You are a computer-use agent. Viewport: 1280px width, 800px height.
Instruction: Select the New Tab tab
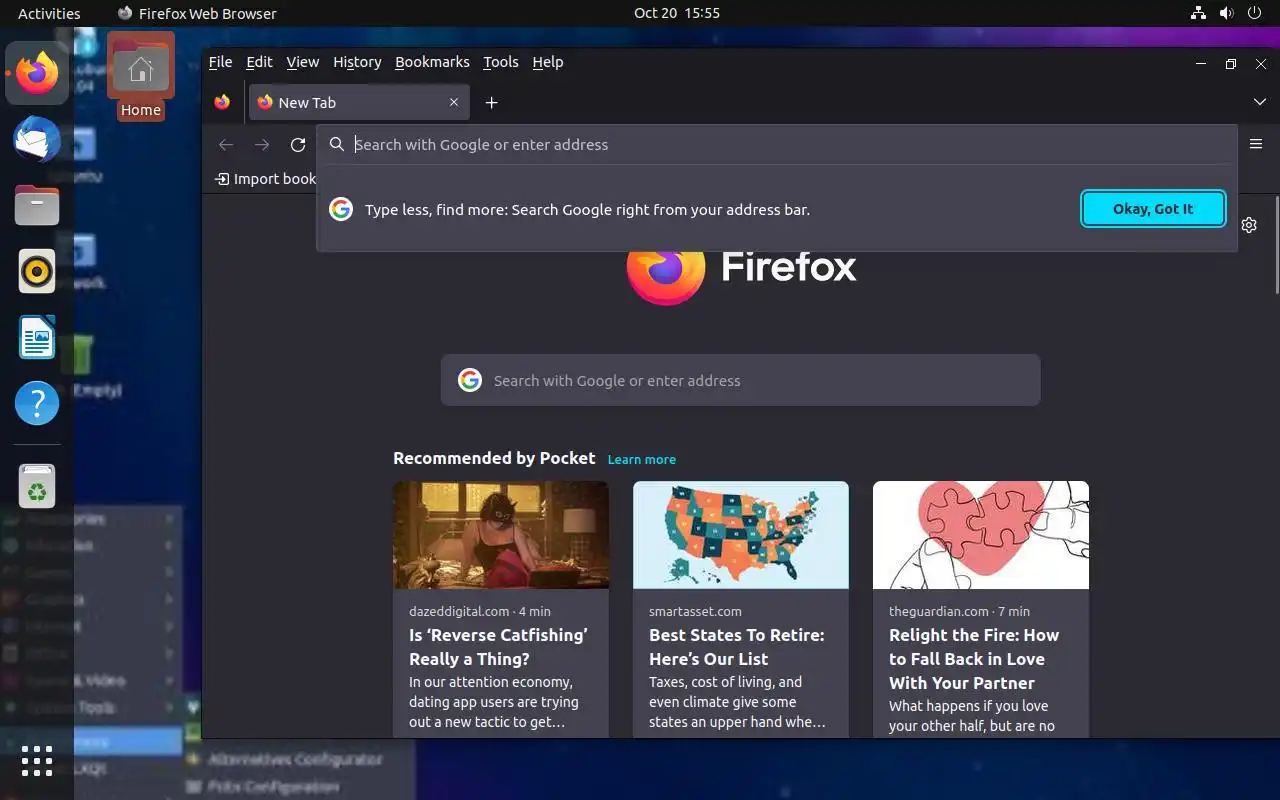point(359,102)
